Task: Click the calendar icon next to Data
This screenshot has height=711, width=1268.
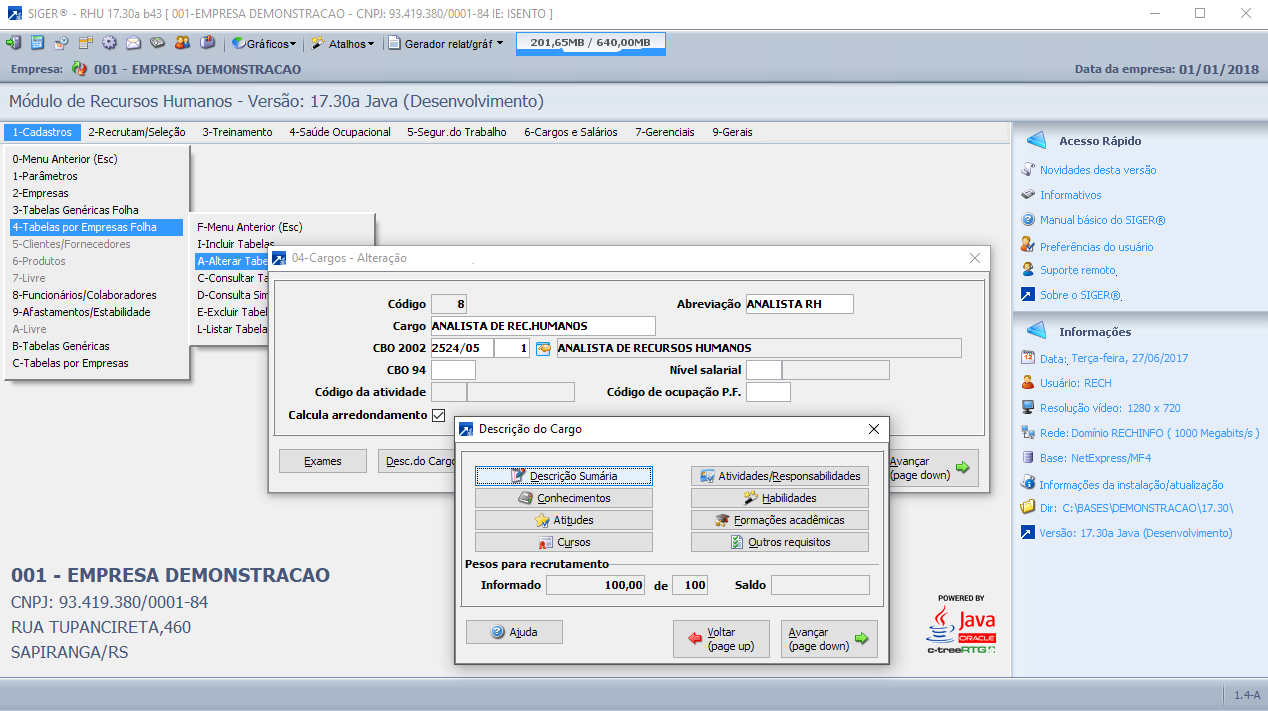Action: point(1027,358)
